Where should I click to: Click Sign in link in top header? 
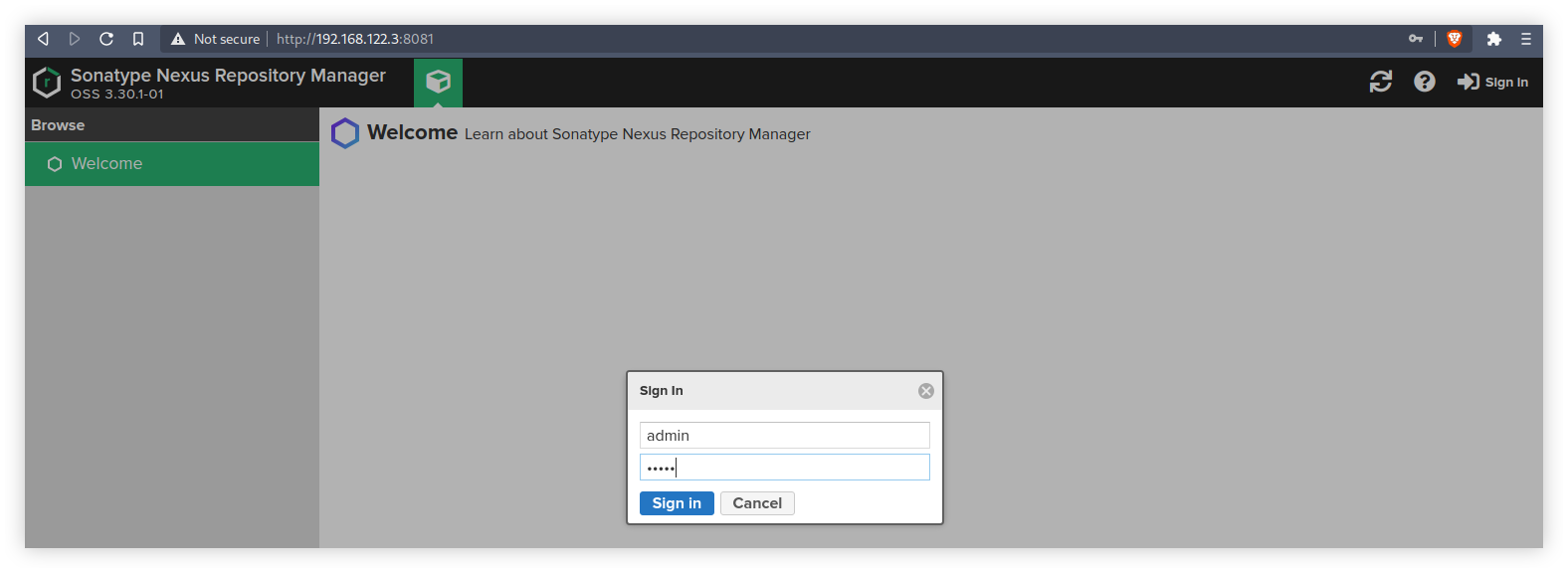pos(1492,82)
